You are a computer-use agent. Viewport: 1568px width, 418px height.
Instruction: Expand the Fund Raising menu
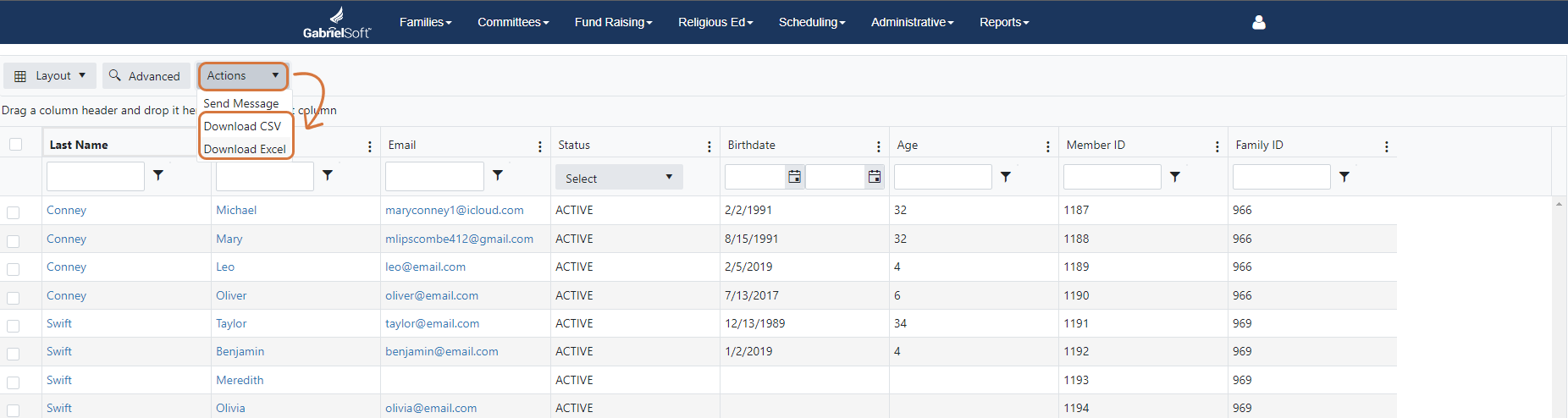tap(613, 22)
